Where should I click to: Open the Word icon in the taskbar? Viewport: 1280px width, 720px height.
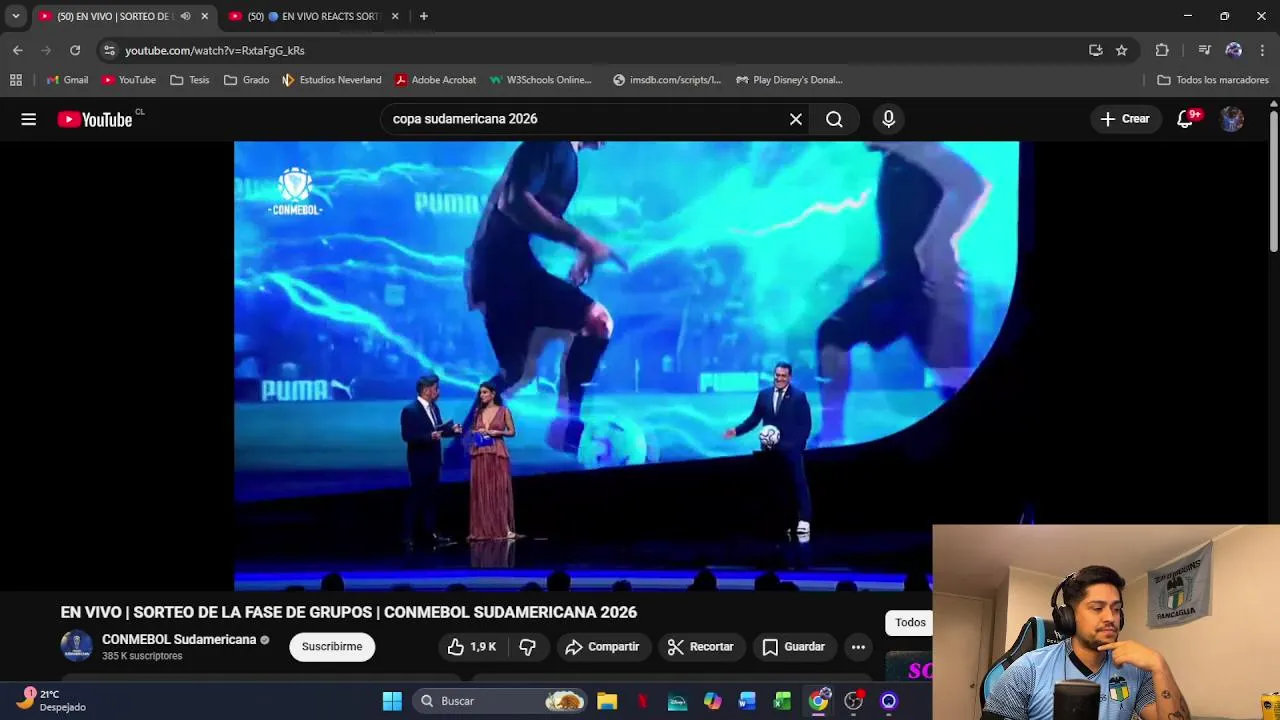point(747,701)
